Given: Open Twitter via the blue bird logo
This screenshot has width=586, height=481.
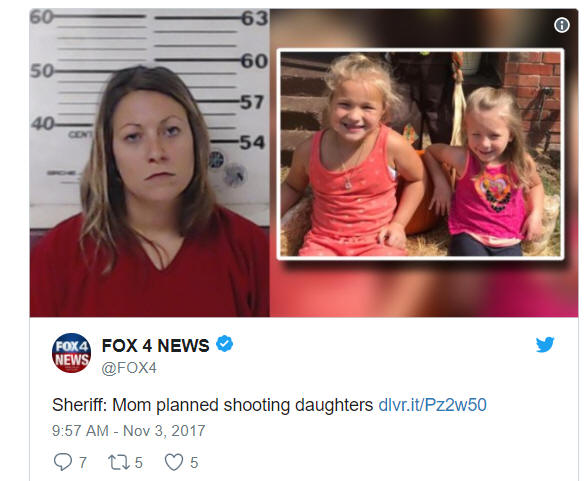Looking at the screenshot, I should 545,345.
